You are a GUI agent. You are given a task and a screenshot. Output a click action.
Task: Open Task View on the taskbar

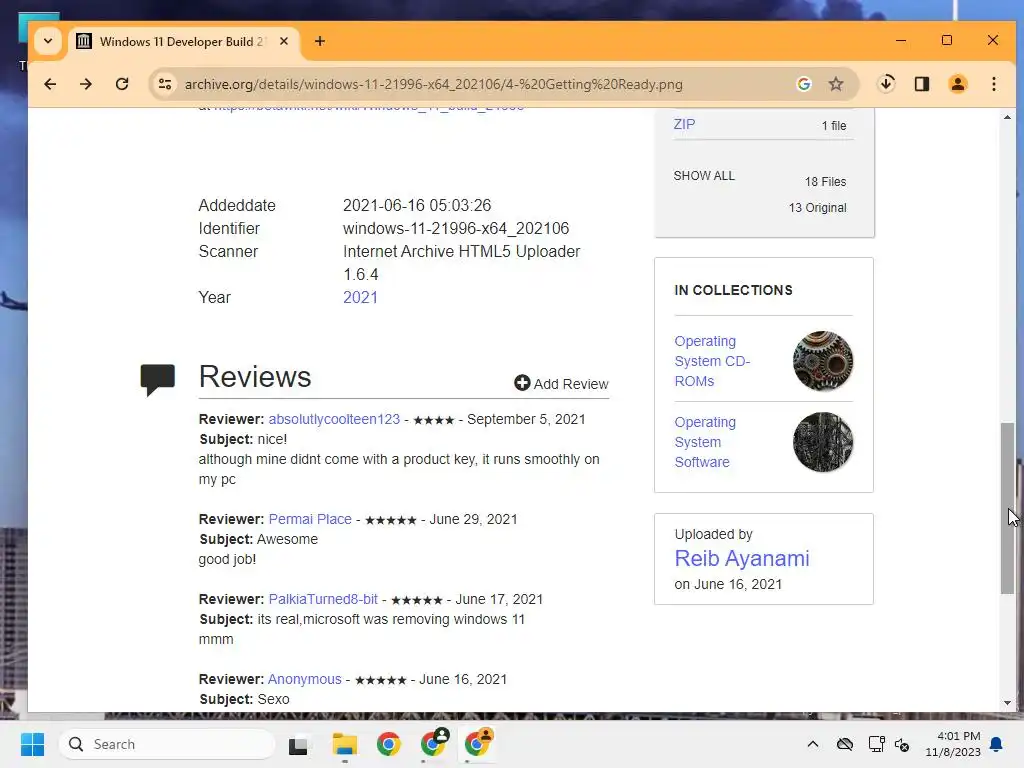click(298, 744)
